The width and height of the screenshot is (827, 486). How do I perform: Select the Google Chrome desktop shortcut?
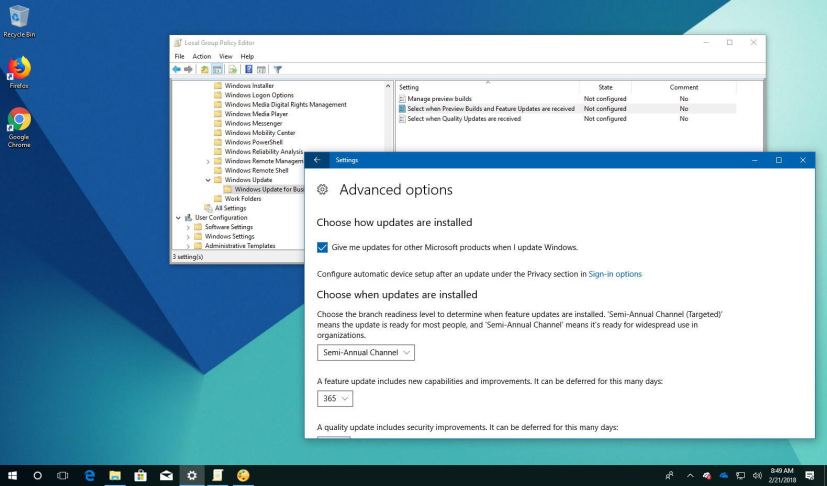(19, 127)
